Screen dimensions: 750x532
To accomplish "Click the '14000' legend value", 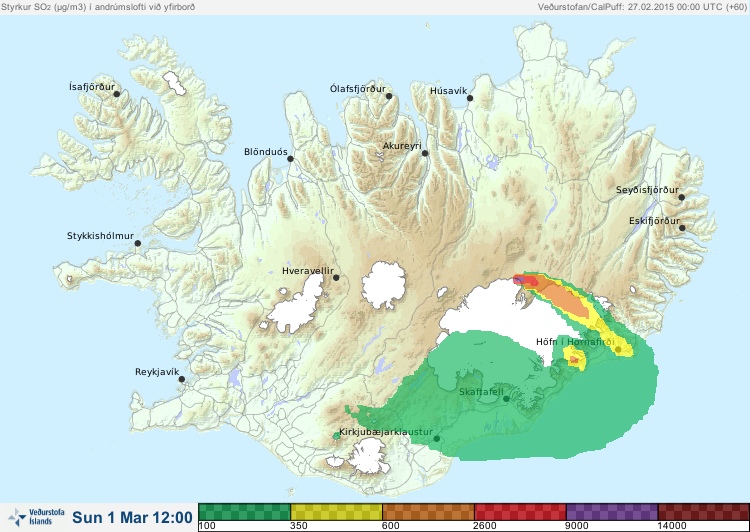I will point(672,526).
